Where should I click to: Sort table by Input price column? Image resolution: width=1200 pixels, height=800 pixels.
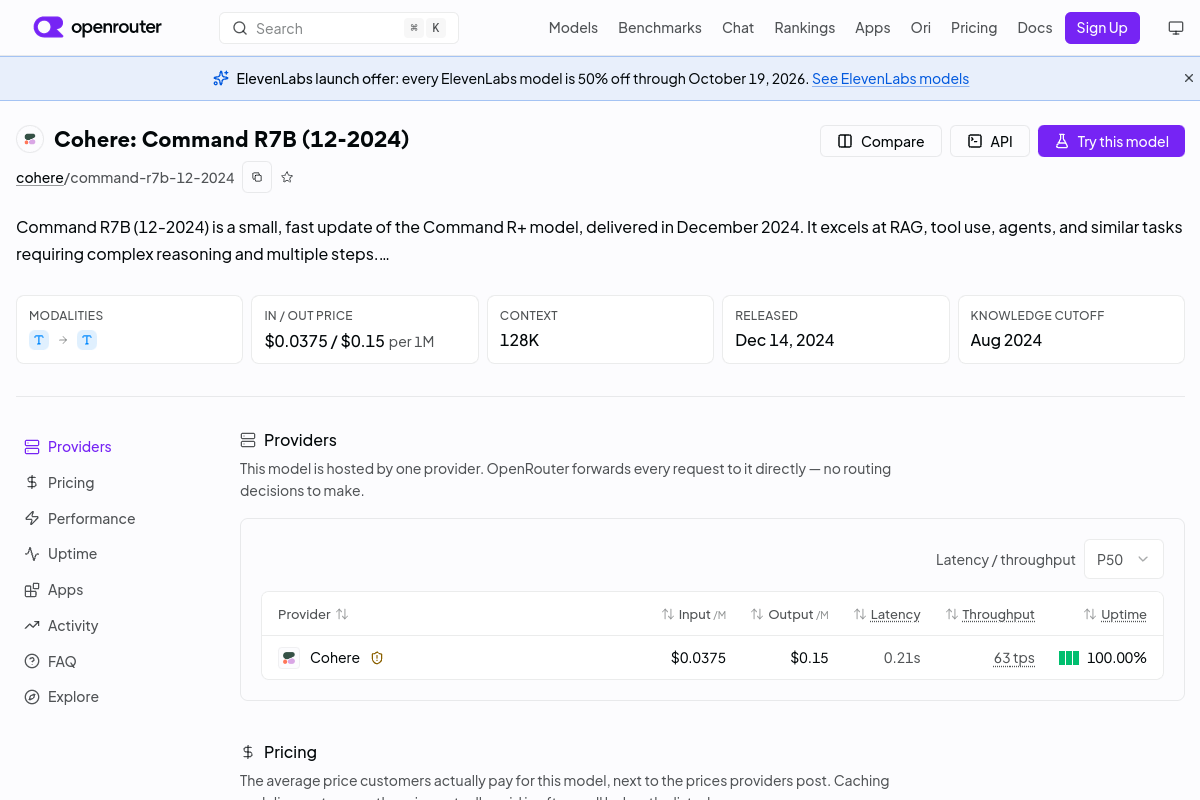click(x=694, y=614)
